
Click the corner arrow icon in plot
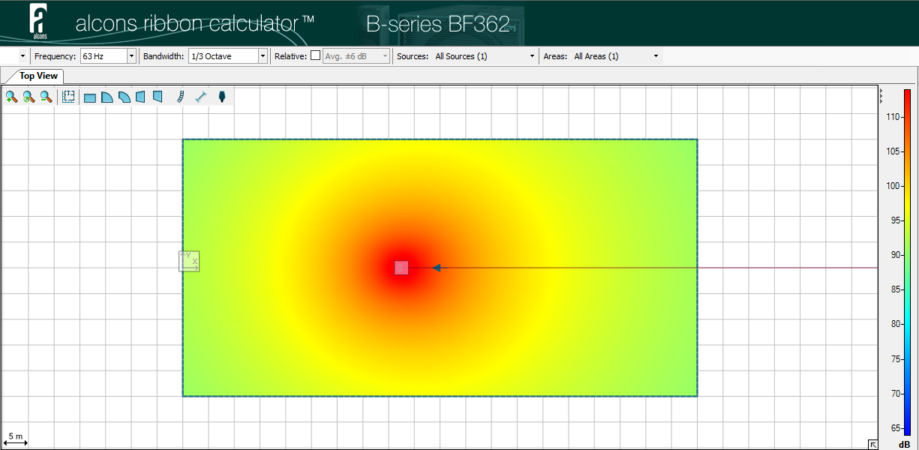pos(872,443)
